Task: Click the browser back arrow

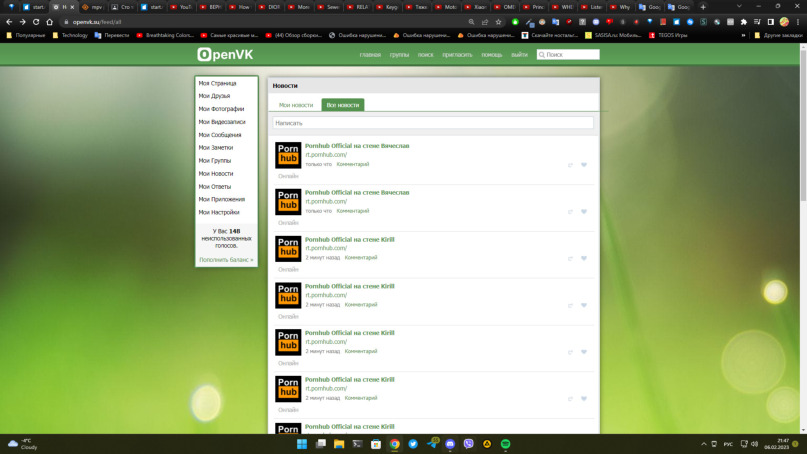Action: click(x=9, y=22)
